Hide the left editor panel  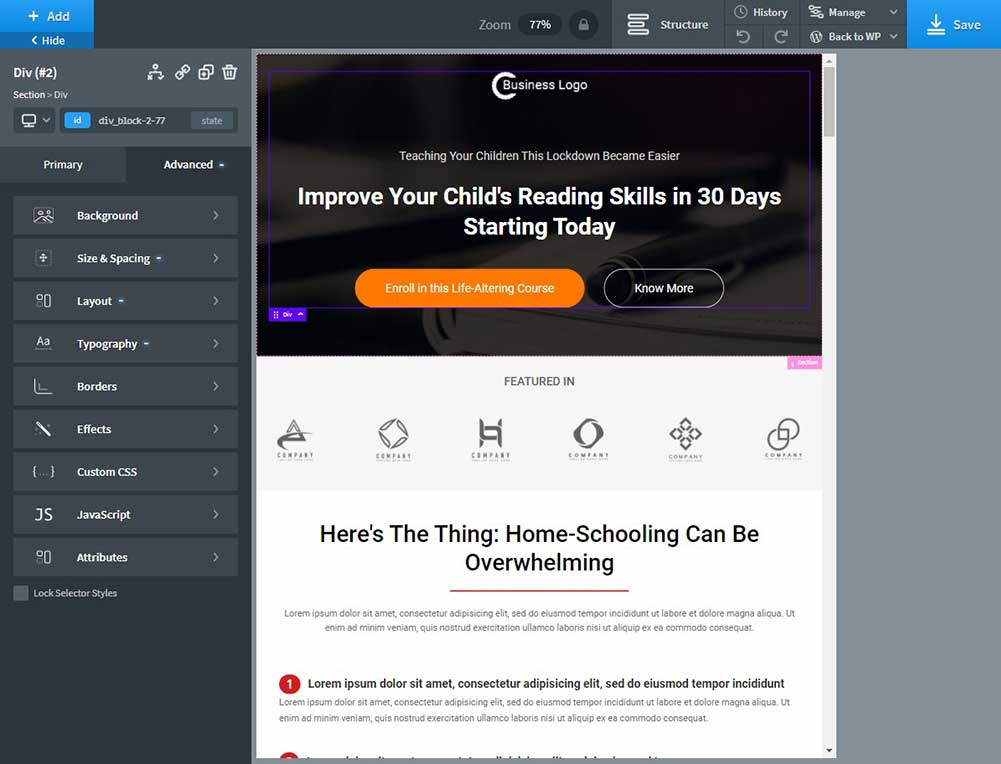47,40
